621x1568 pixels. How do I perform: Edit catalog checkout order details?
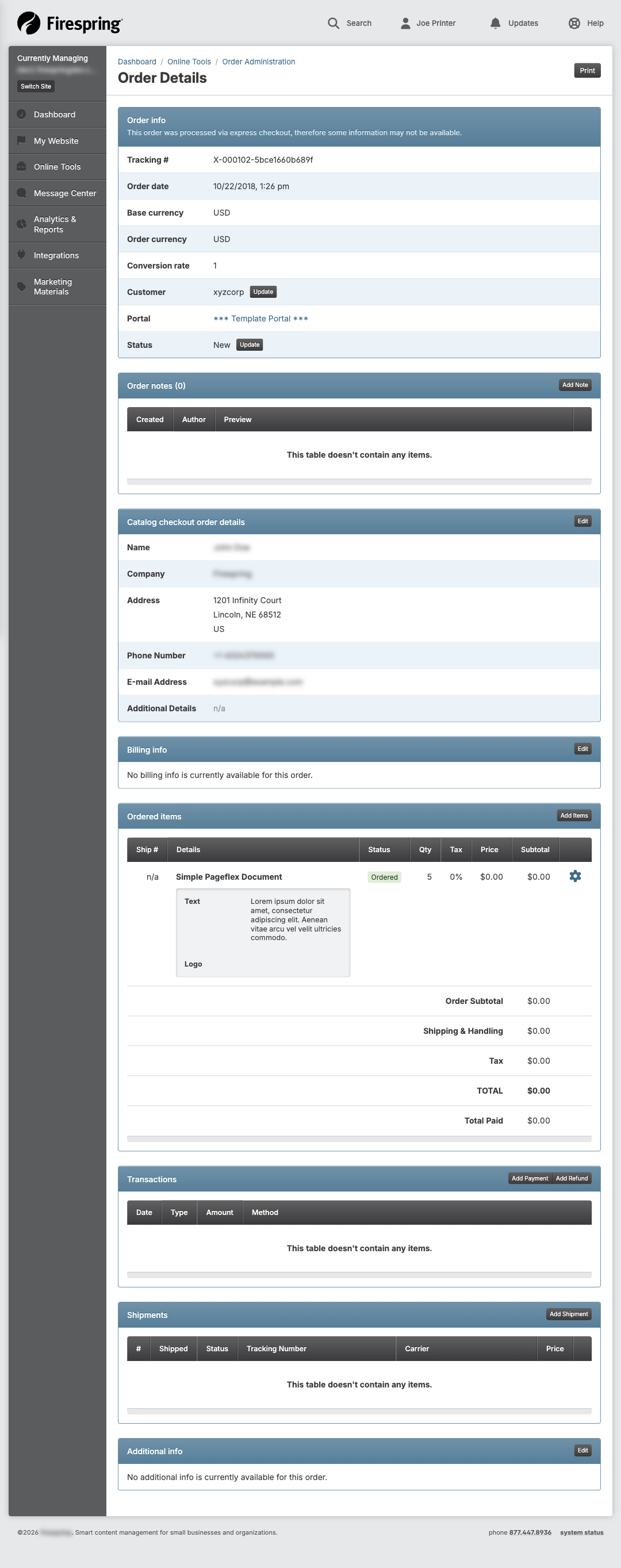pos(582,521)
